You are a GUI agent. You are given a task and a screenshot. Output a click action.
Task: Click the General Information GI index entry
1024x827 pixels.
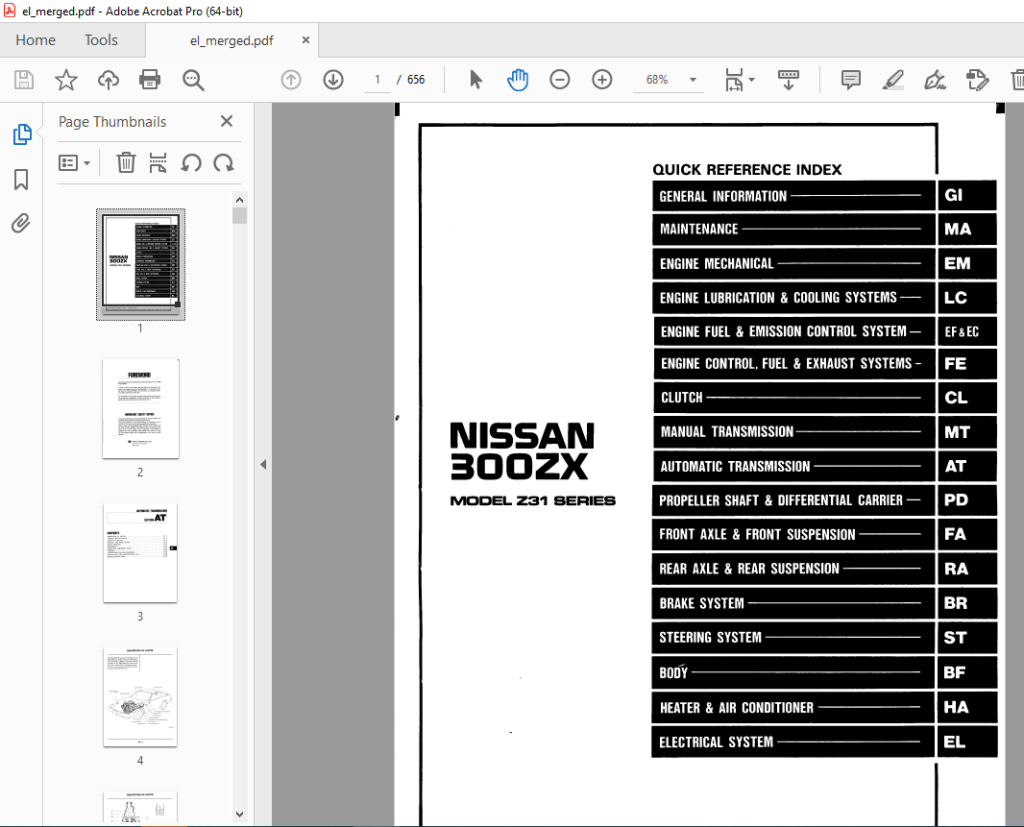pyautogui.click(x=824, y=195)
